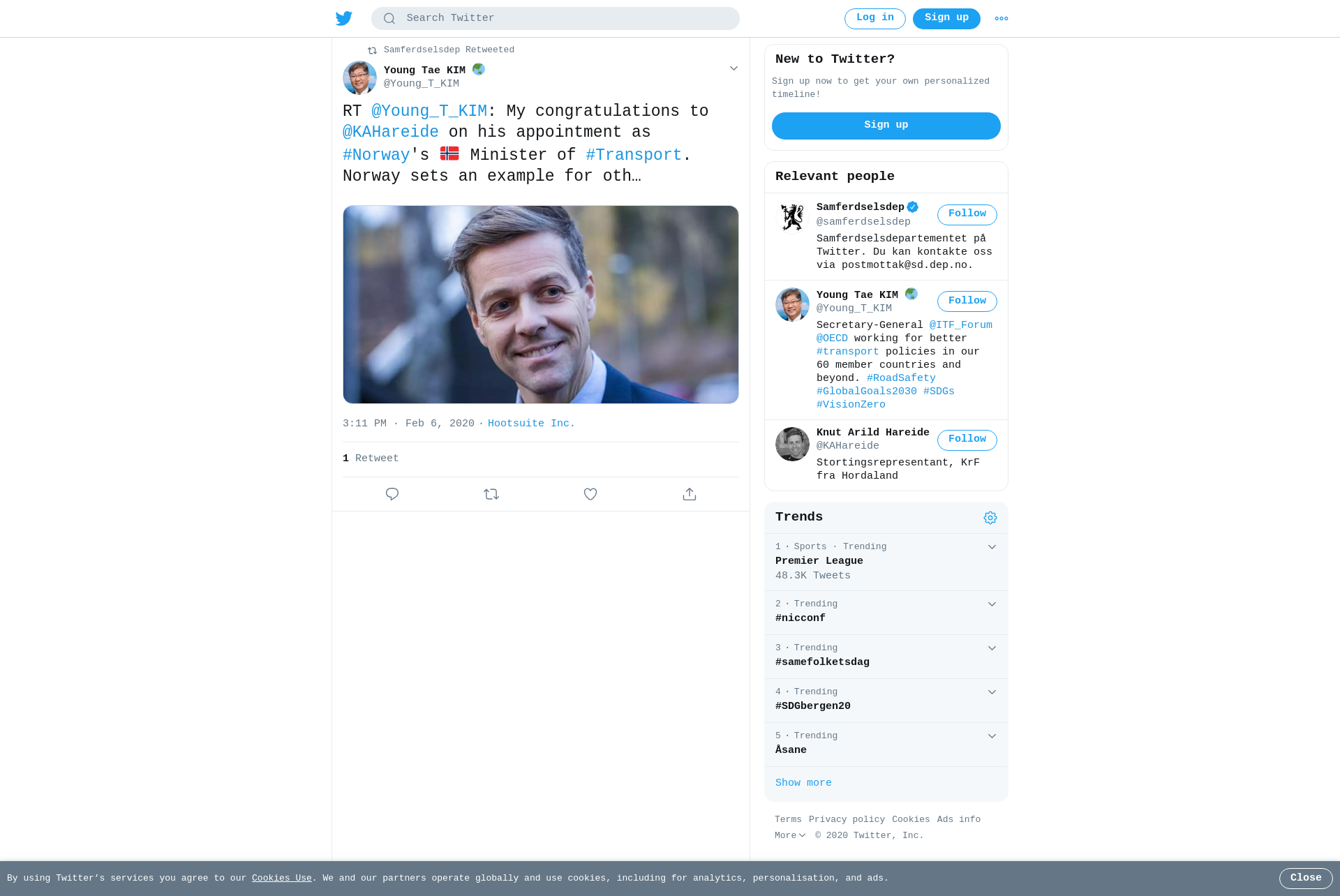The height and width of the screenshot is (896, 1340).
Task: Retweet the tweet using the retweet icon
Action: pos(491,494)
